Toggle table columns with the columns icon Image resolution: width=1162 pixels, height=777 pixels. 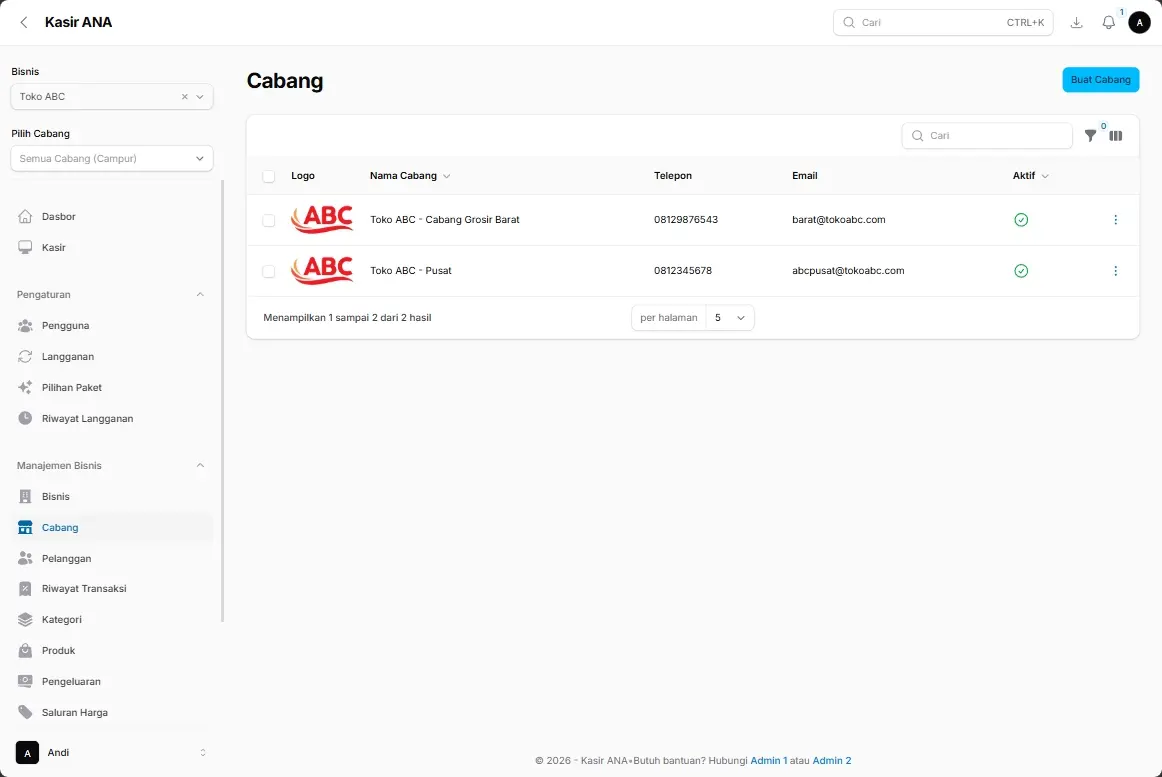pos(1115,136)
